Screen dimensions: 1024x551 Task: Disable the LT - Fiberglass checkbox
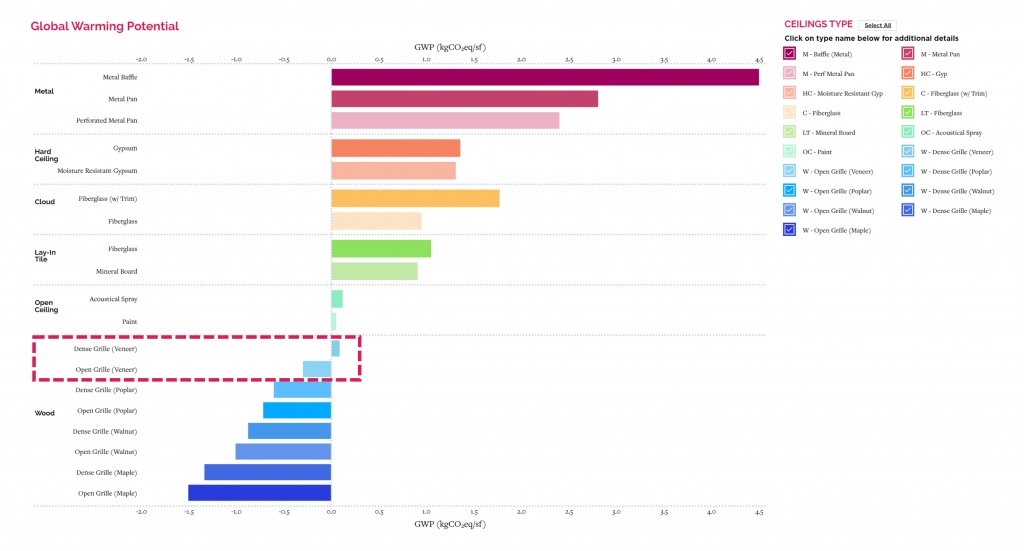coord(908,112)
